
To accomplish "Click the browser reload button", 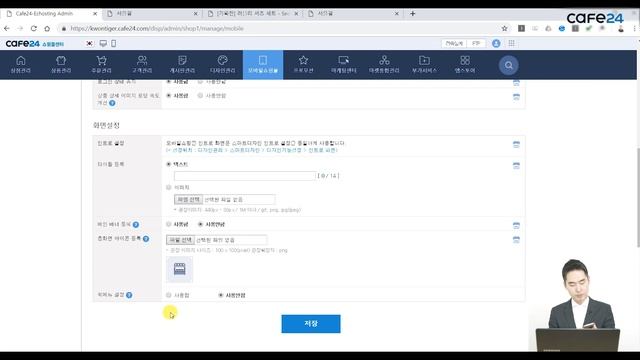I will [x=34, y=29].
